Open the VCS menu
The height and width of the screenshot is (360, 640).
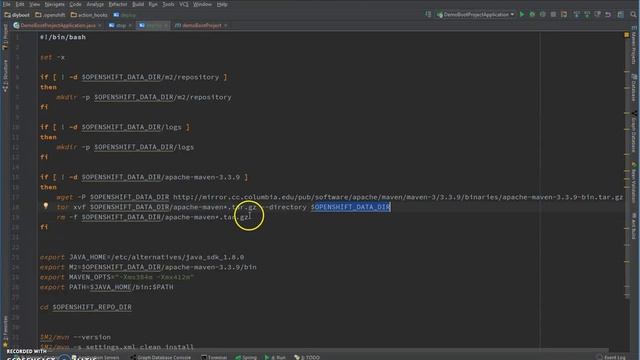pos(184,4)
